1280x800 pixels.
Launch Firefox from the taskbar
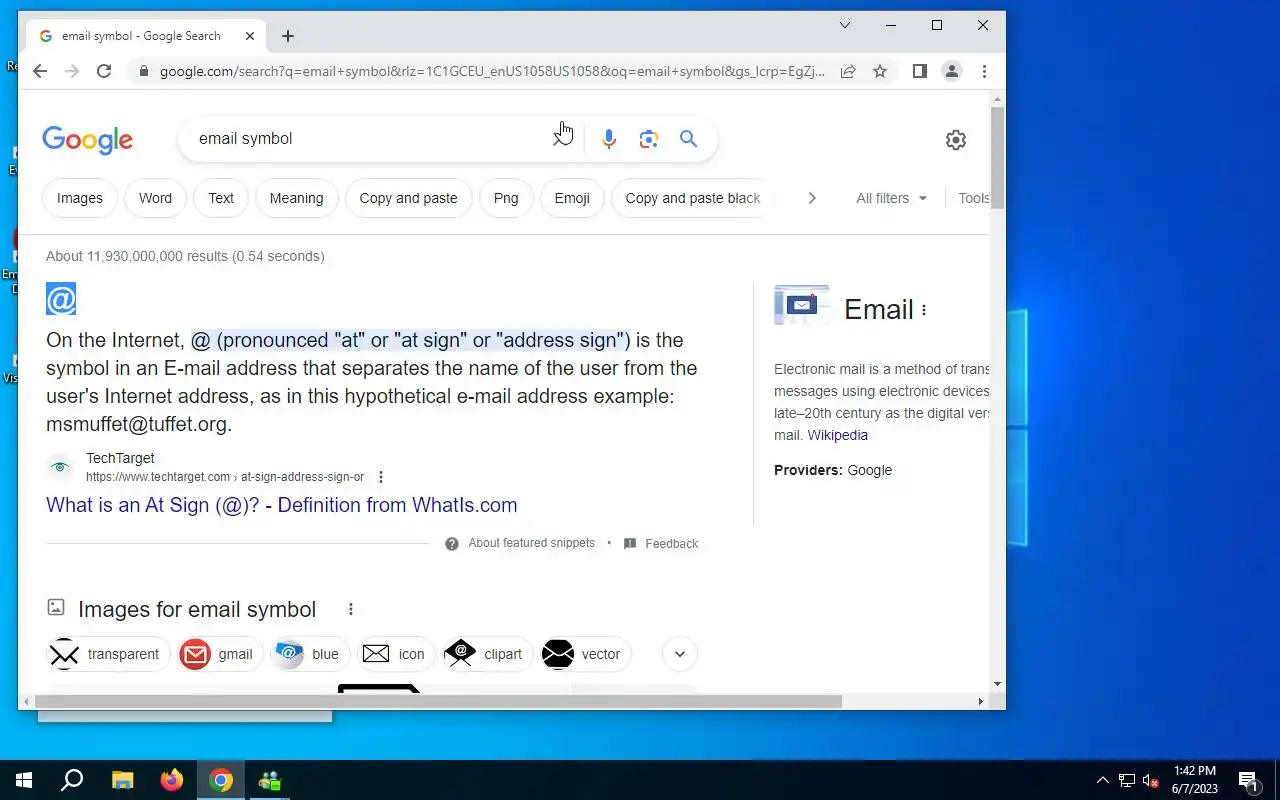(x=172, y=780)
